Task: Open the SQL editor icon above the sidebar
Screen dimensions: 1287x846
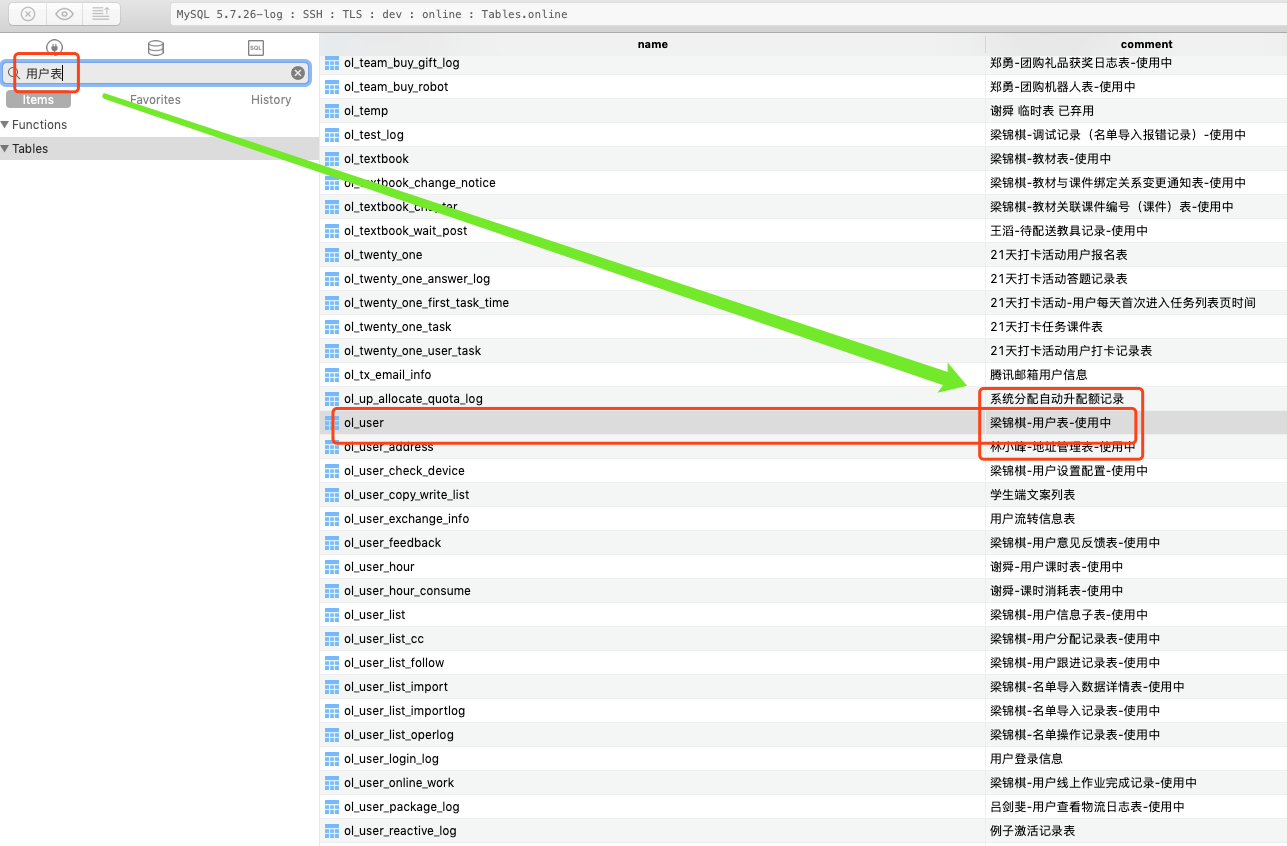Action: (255, 46)
